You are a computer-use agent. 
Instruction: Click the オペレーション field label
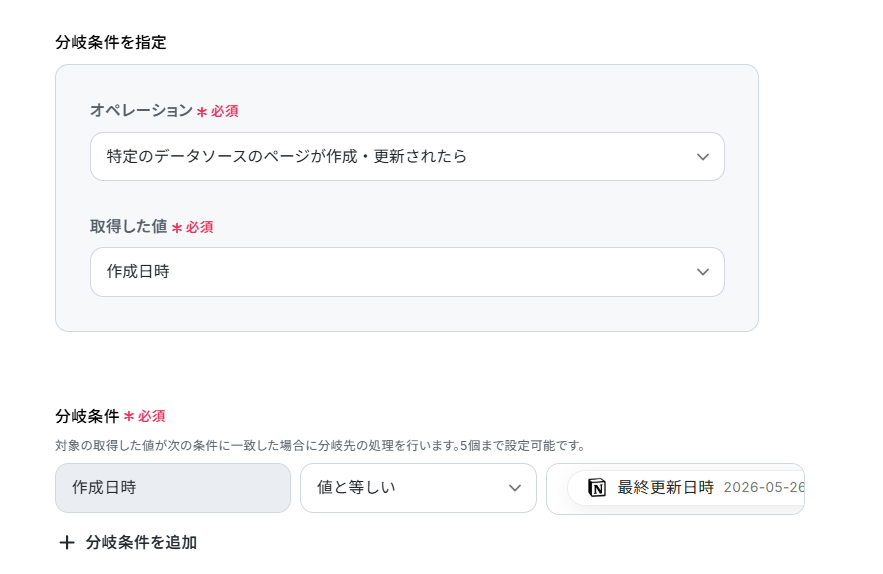click(x=141, y=110)
